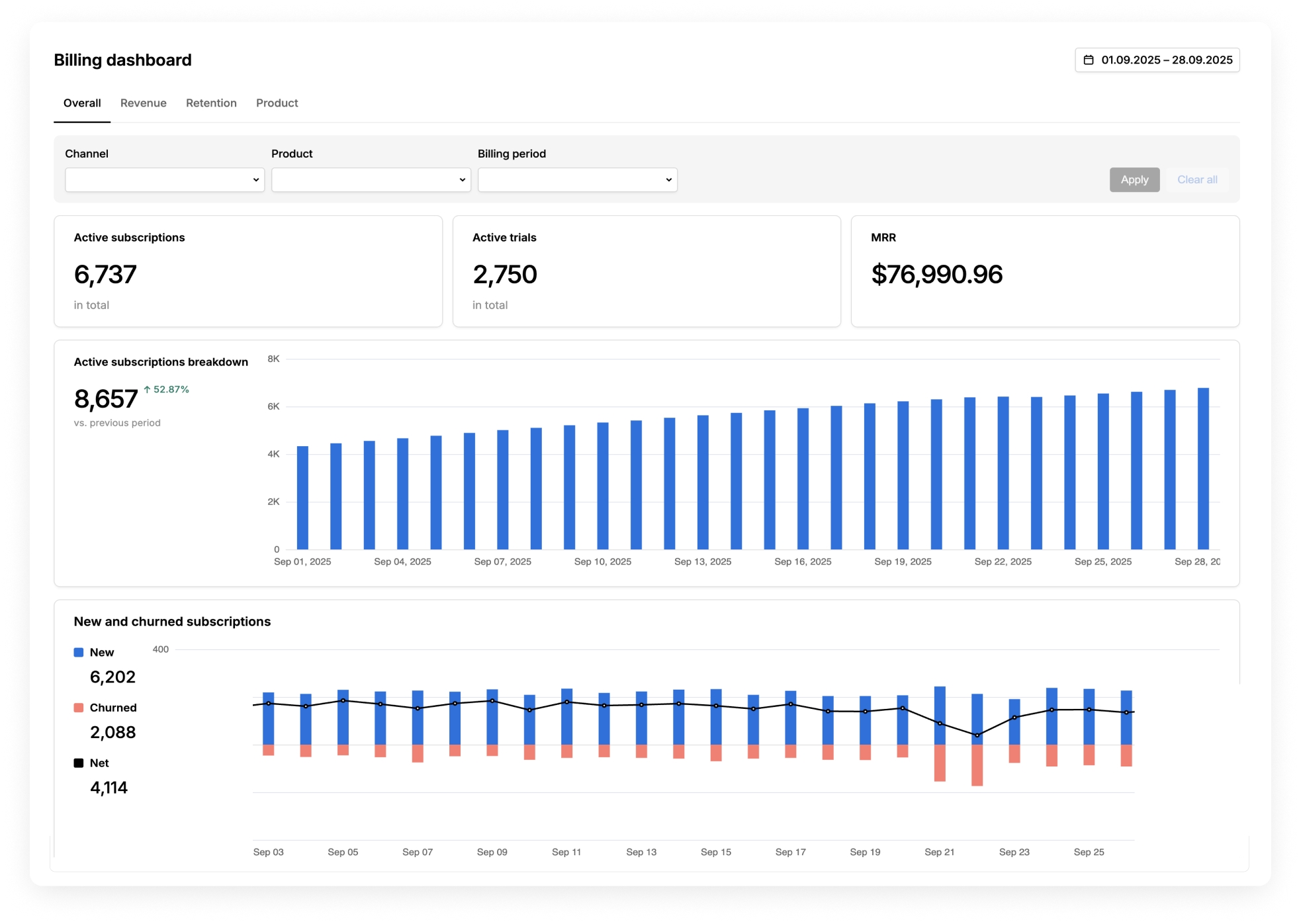Select the tallest bar on Sep 28
The image size is (1301, 924).
coord(1204,470)
